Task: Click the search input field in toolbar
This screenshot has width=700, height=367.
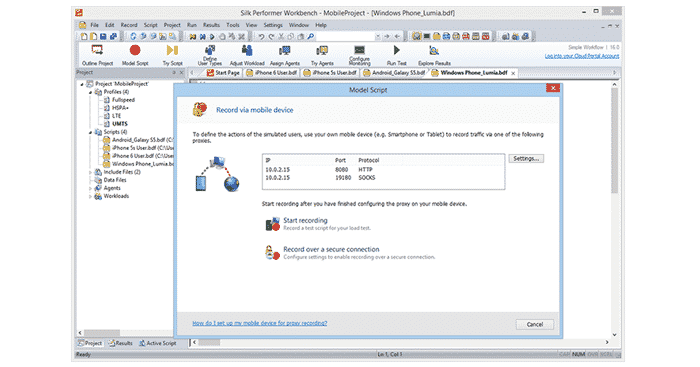Action: 346,37
